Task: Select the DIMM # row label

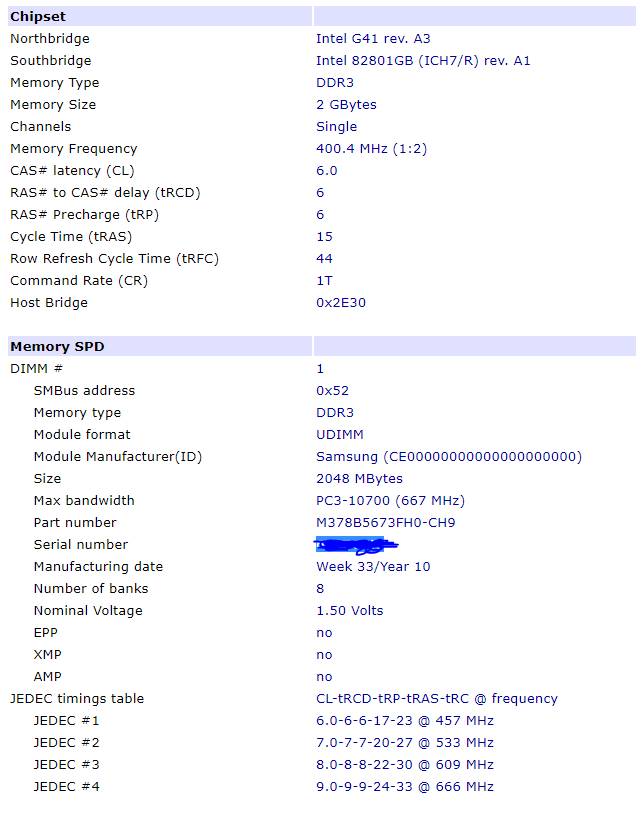Action: (37, 368)
